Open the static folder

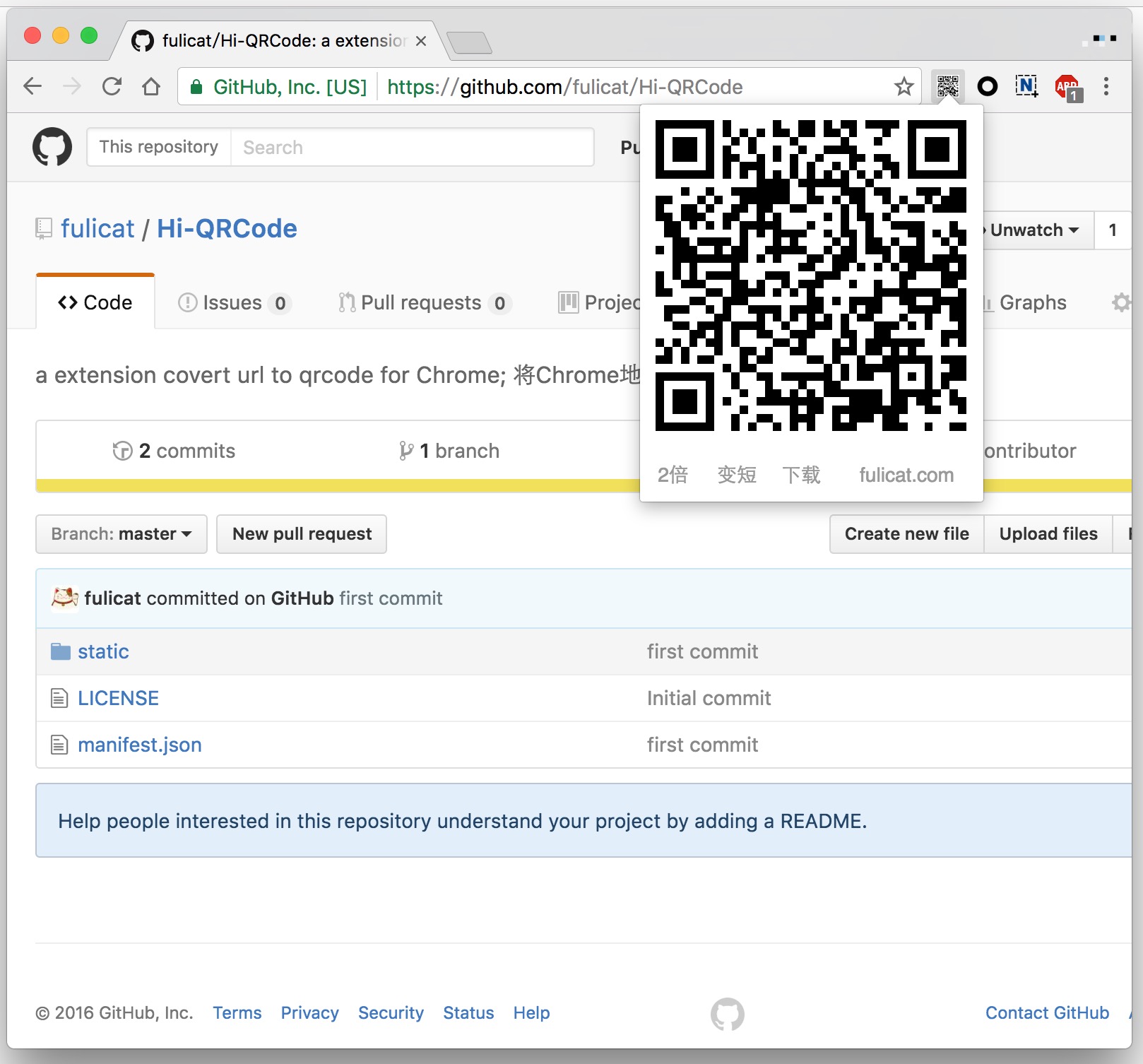(x=103, y=651)
